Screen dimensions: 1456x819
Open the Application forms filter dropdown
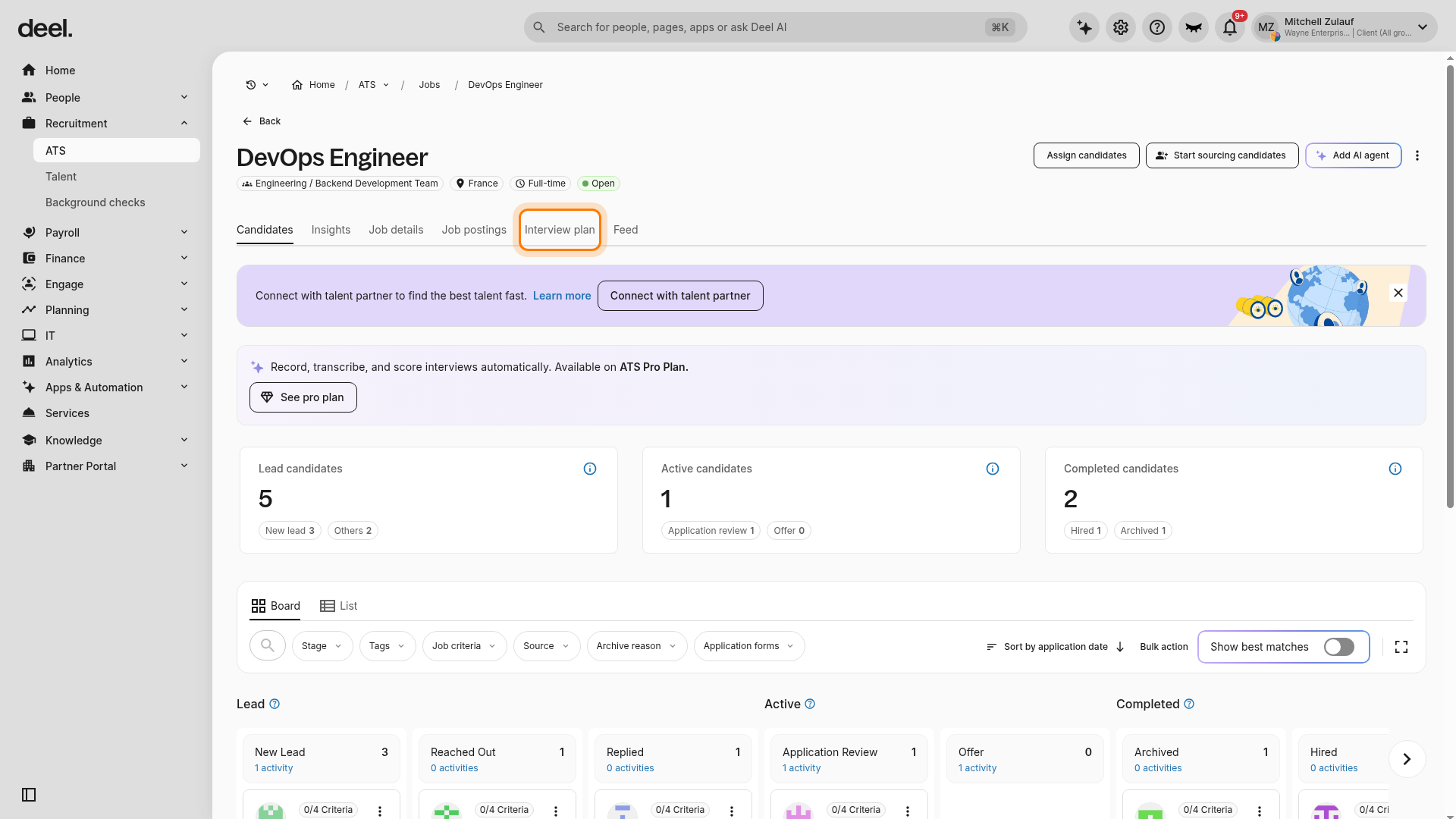click(x=749, y=646)
